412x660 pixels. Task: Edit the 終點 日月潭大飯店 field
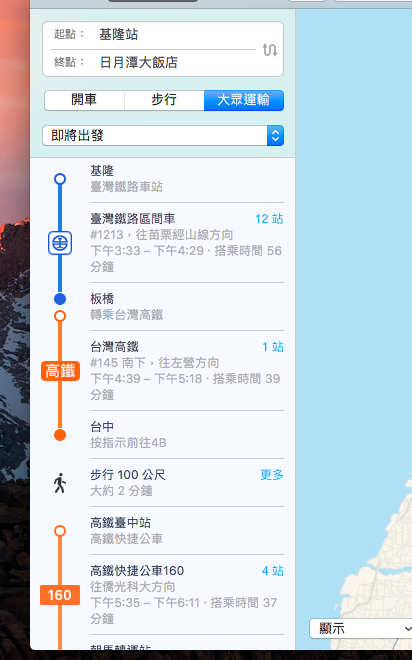[x=154, y=62]
